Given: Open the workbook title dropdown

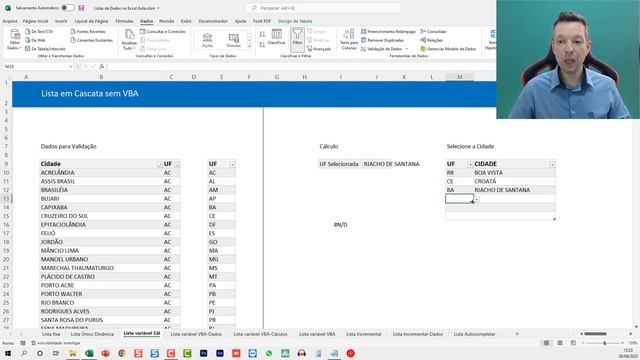Looking at the screenshot, I should click(158, 8).
